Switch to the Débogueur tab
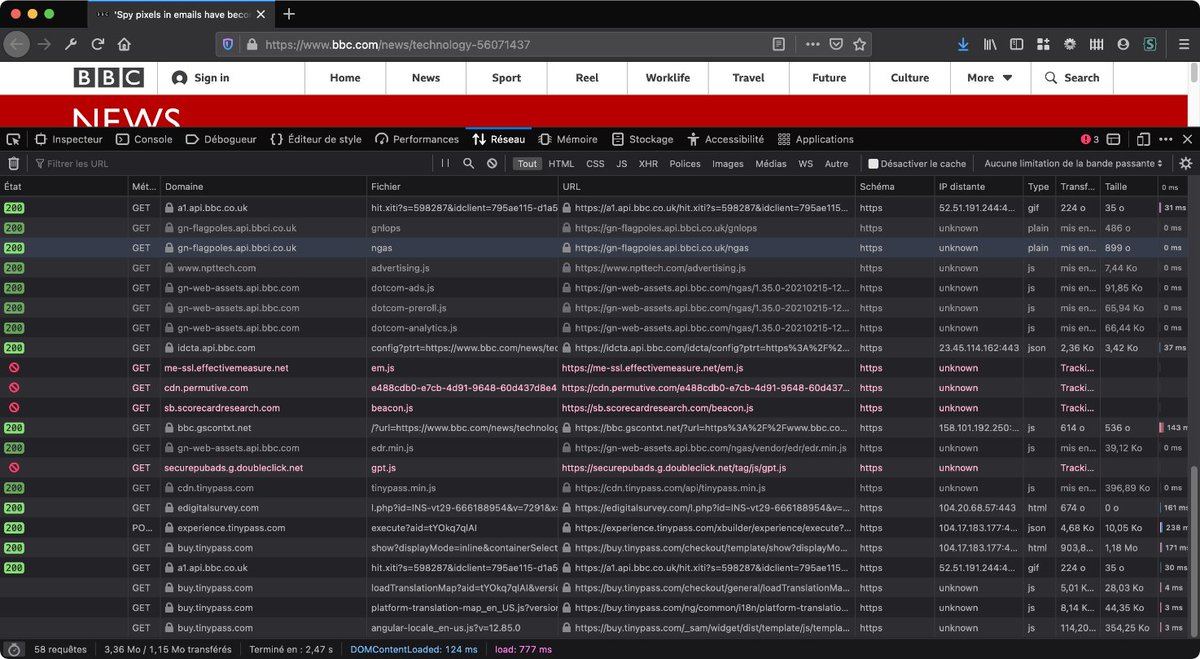This screenshot has width=1200, height=659. 221,139
